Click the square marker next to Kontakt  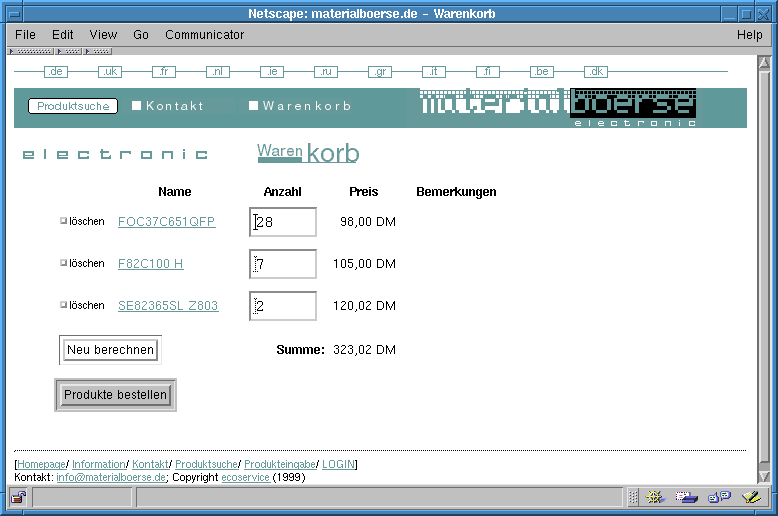(x=137, y=106)
